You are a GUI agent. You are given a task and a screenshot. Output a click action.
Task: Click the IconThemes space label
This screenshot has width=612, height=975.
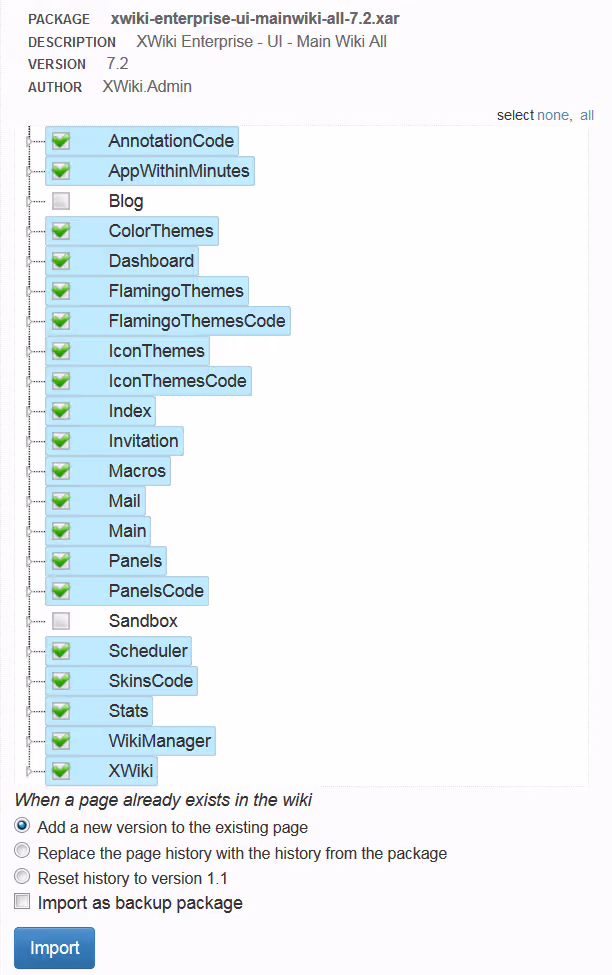point(157,351)
